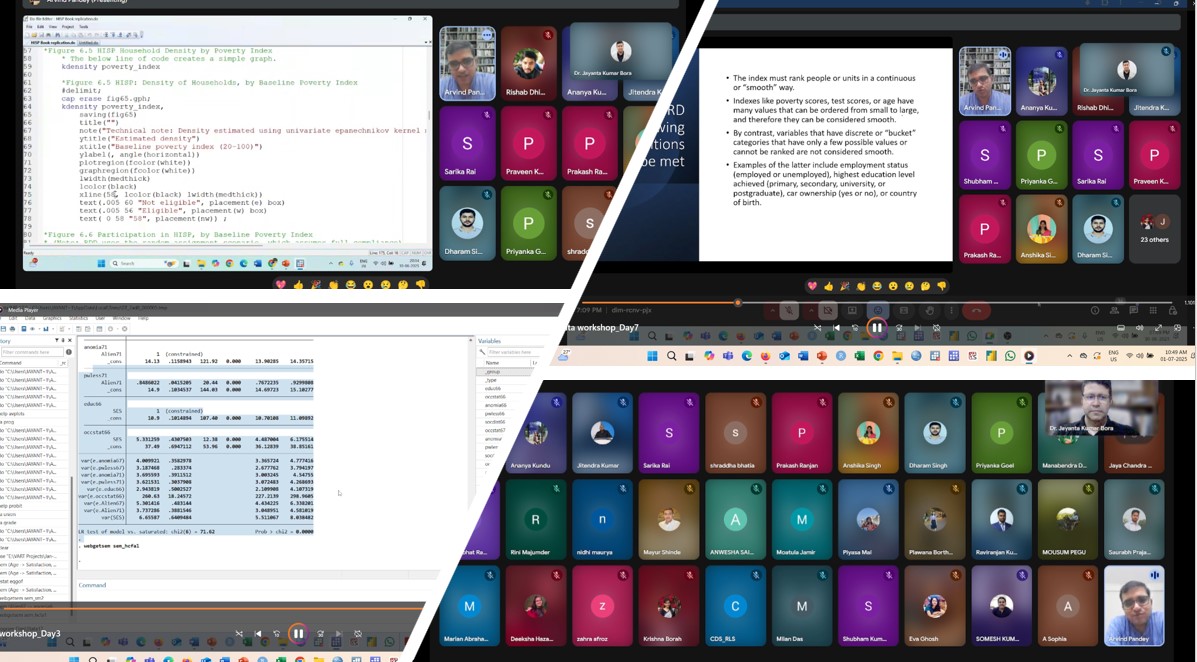Viewport: 1197px width, 662px height.
Task: Click Filter commands here field in Stata
Action: point(32,352)
